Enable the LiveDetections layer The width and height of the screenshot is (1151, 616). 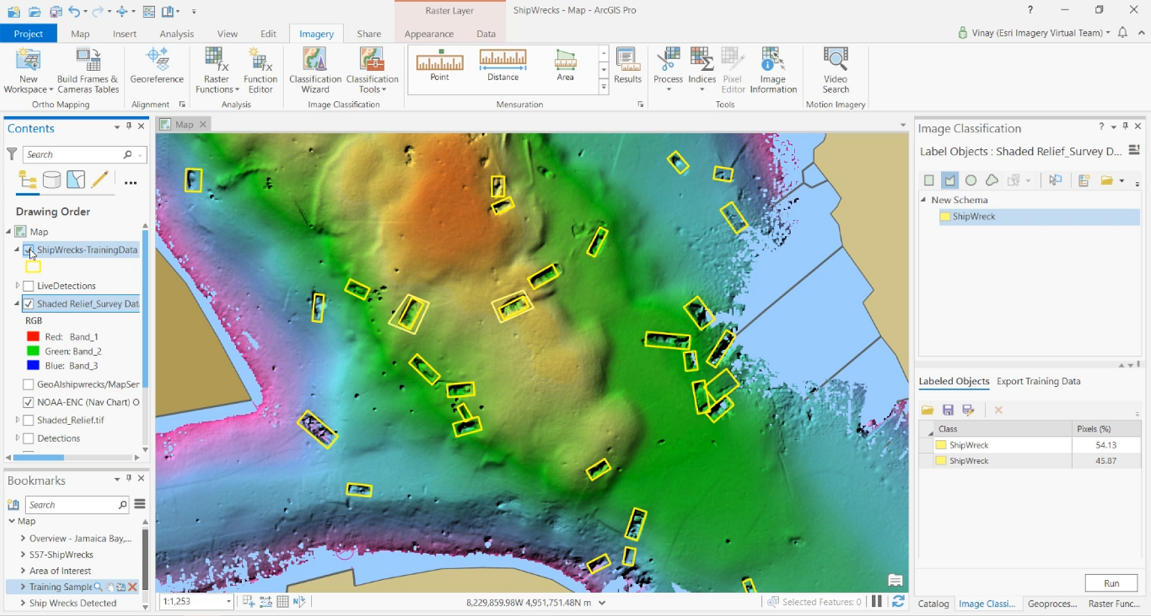27,285
